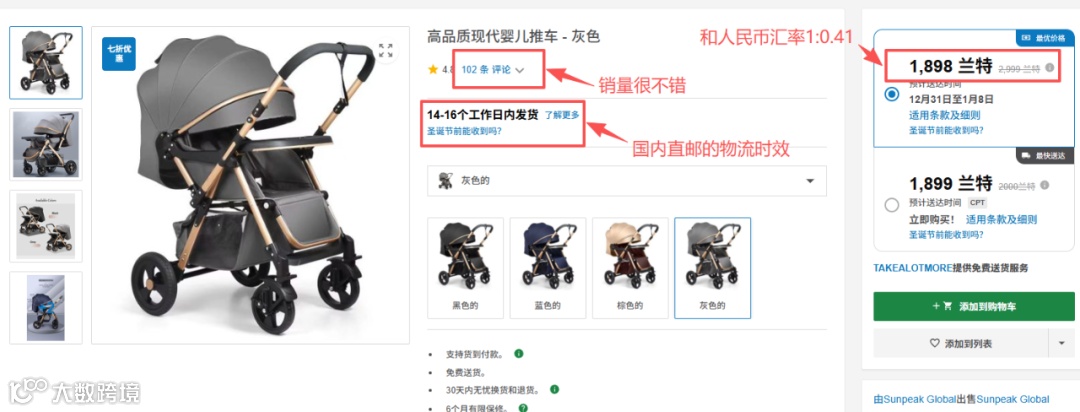Image resolution: width=1080 pixels, height=412 pixels.
Task: Select the 1,898 兰特 best price offer
Action: (893, 94)
